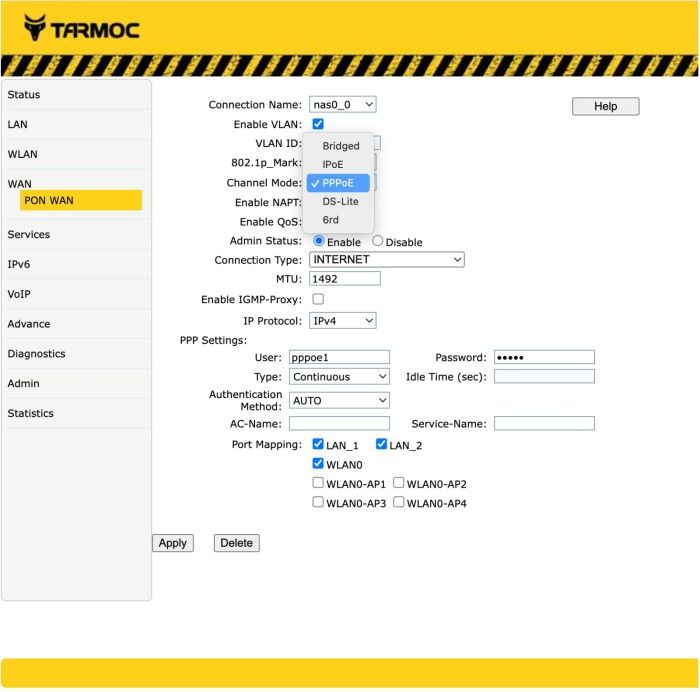Screen dimensions: 700x692
Task: Open the Connection Name dropdown
Action: [342, 104]
